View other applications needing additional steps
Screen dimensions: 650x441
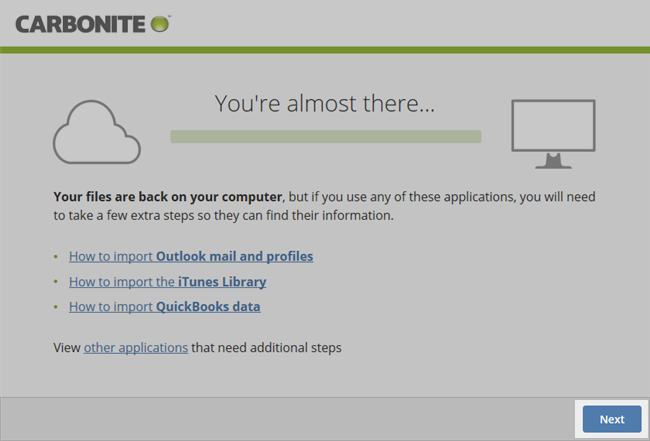point(135,348)
